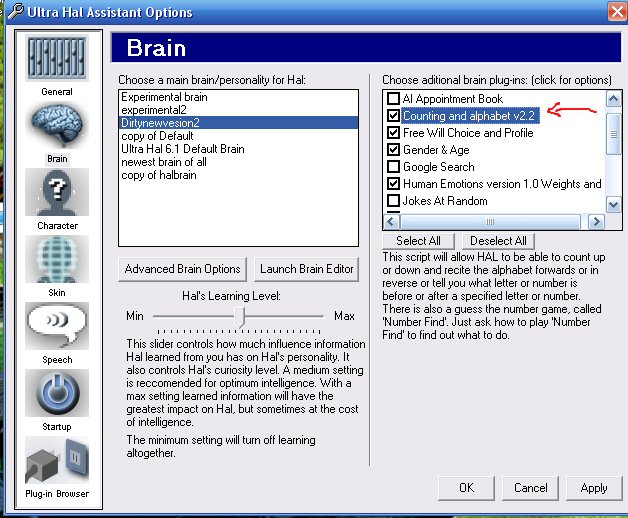Viewport: 628px width, 518px height.
Task: Open the Plug-in Browser icon
Action: click(x=57, y=460)
